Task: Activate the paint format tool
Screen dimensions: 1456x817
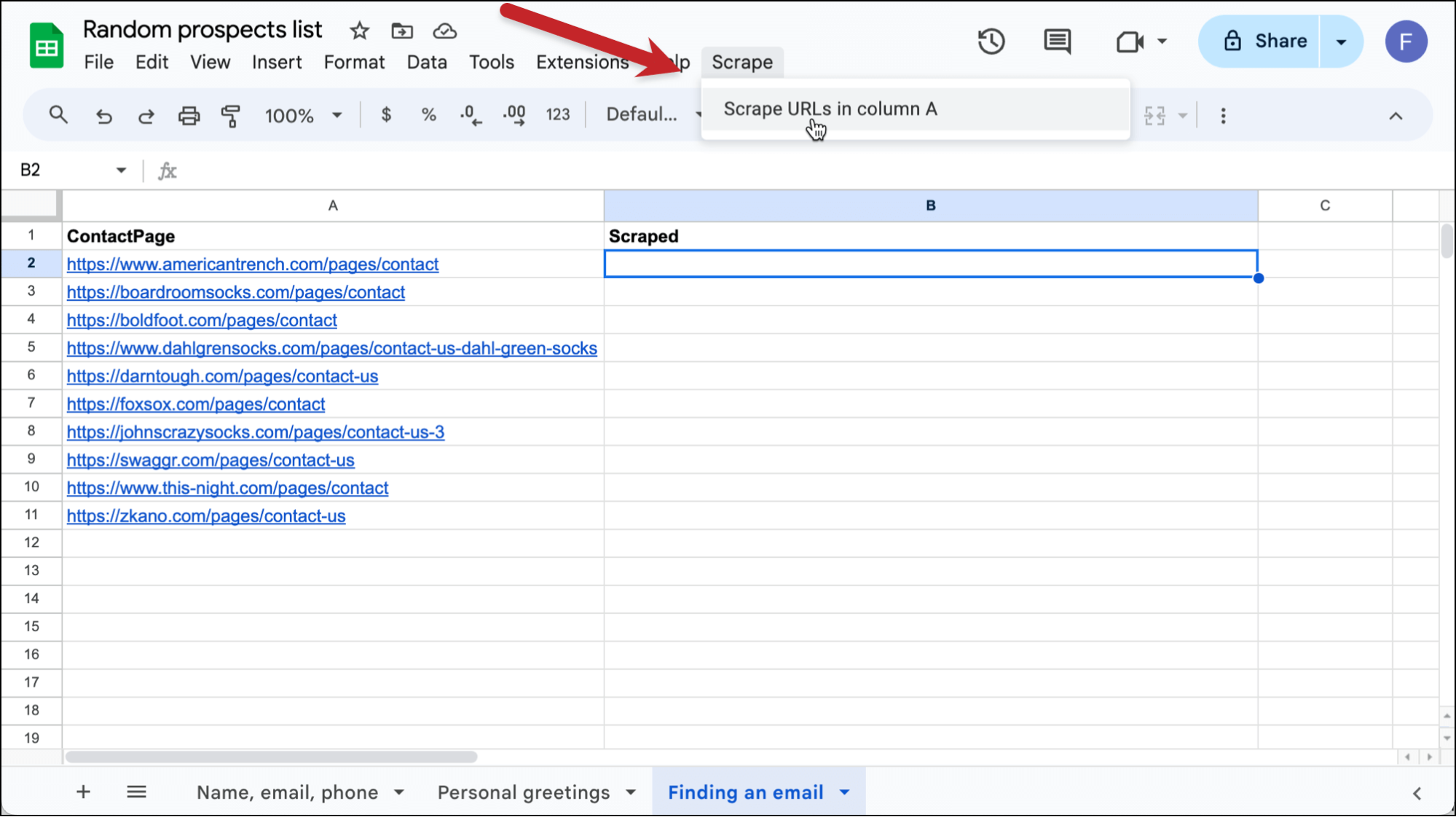Action: coord(231,116)
